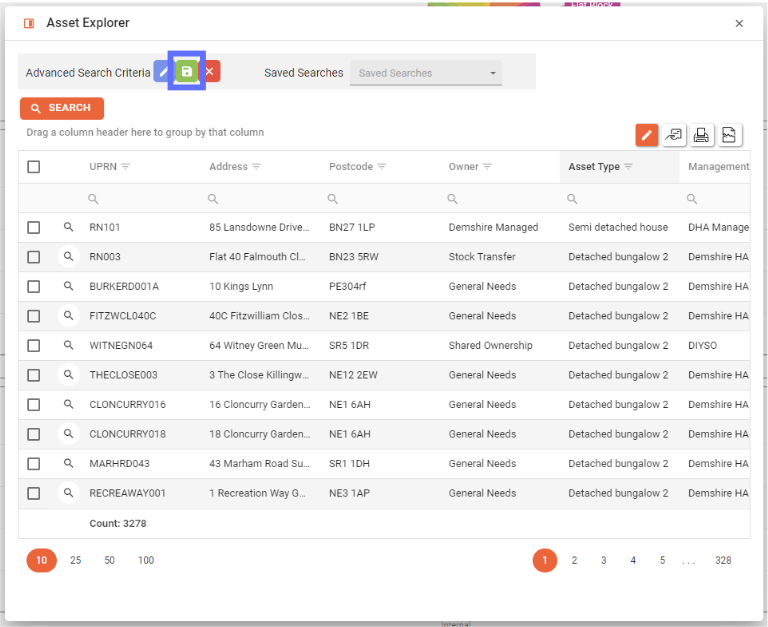
Task: Click the Asset Type column filter icon
Action: [628, 167]
